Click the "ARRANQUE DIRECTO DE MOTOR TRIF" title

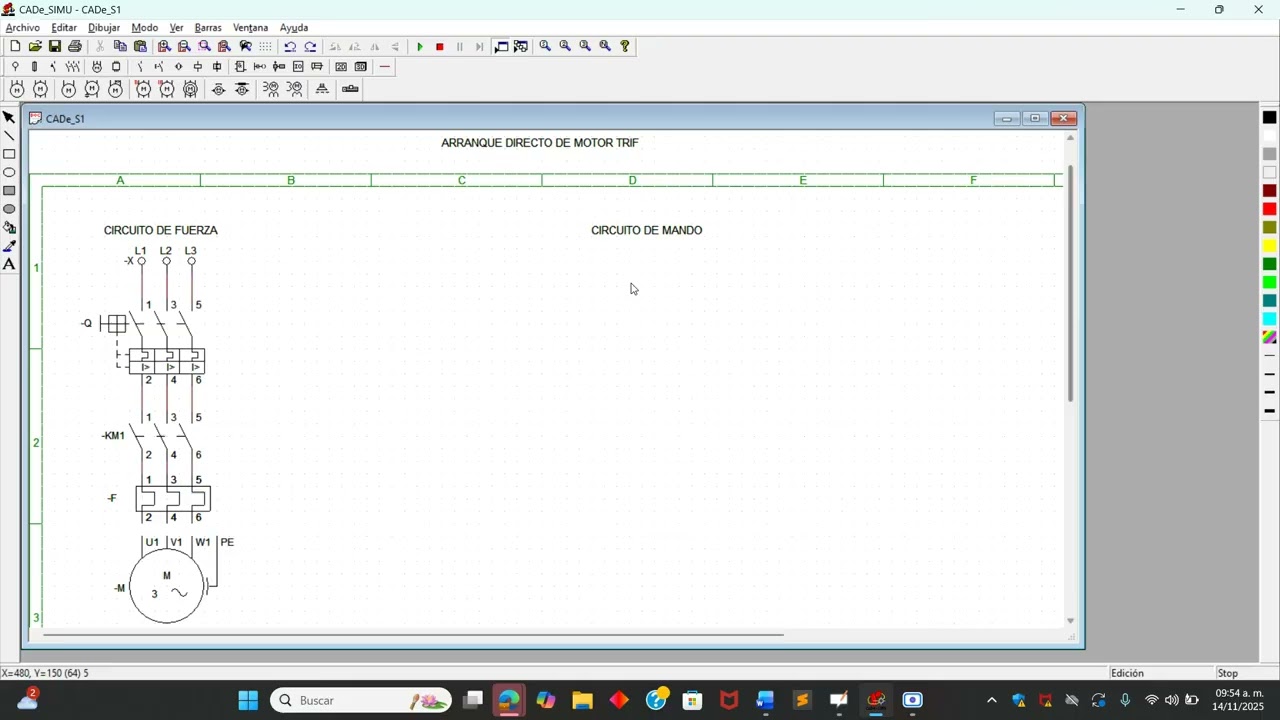539,143
